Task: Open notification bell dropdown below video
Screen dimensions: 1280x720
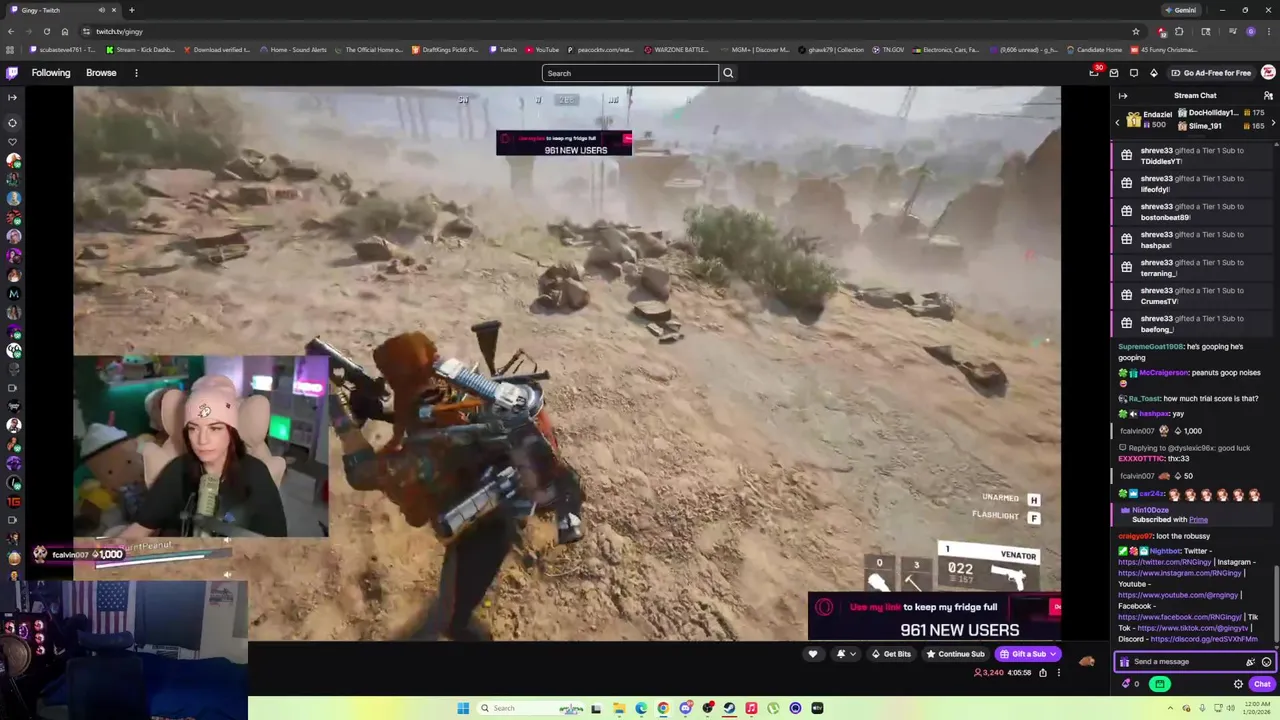Action: [x=846, y=654]
